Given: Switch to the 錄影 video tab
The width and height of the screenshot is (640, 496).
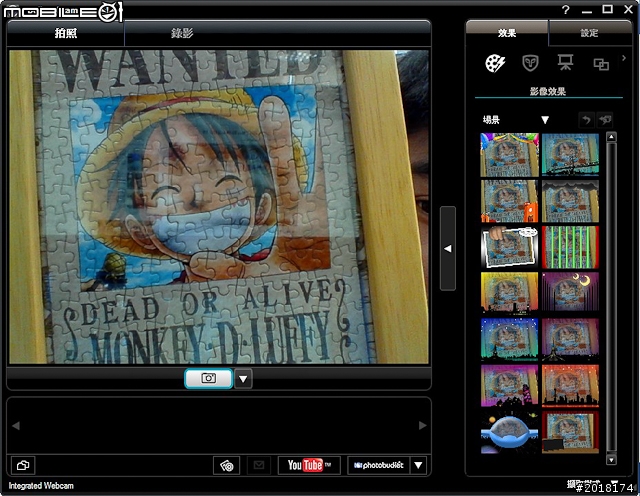Looking at the screenshot, I should [x=182, y=33].
